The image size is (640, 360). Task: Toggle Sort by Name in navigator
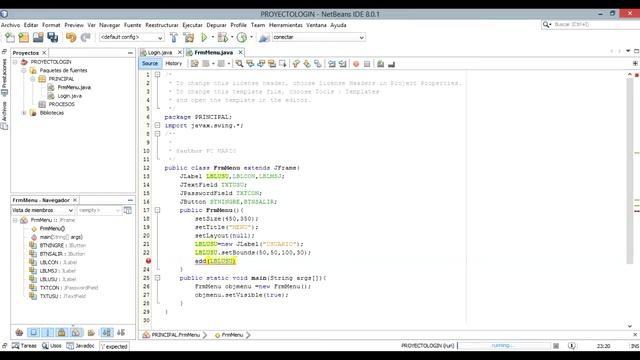point(107,332)
